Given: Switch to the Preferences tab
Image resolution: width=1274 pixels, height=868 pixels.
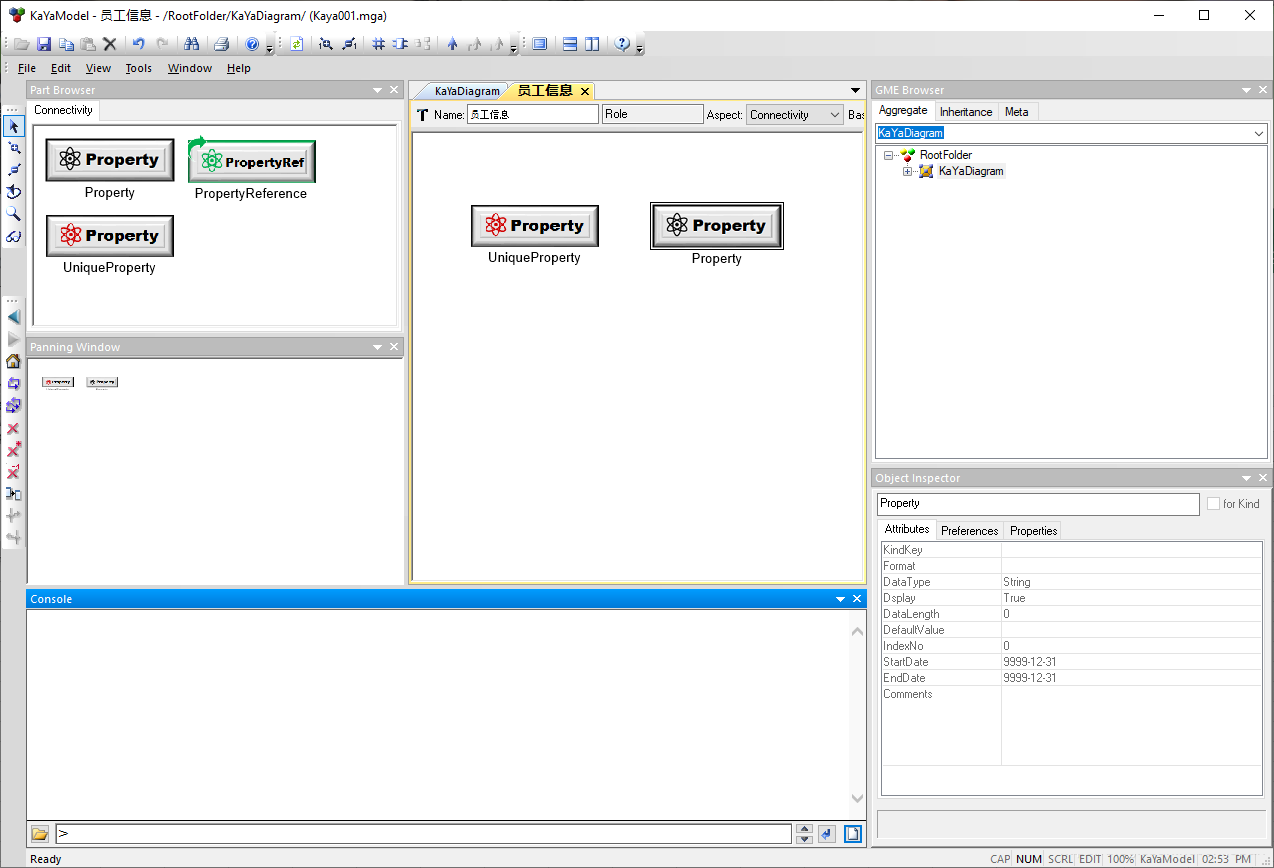Looking at the screenshot, I should pos(969,531).
